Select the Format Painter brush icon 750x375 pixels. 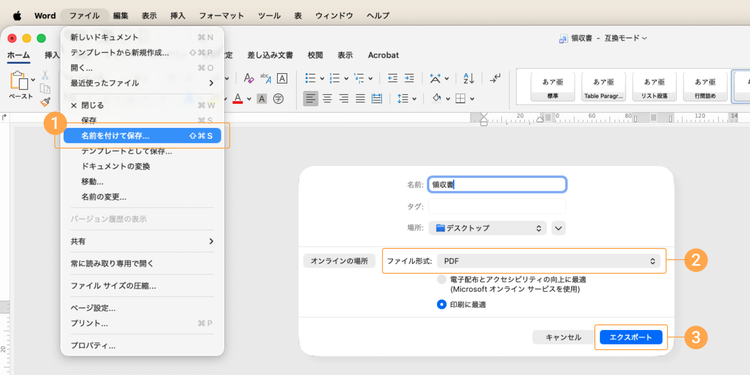coord(45,101)
